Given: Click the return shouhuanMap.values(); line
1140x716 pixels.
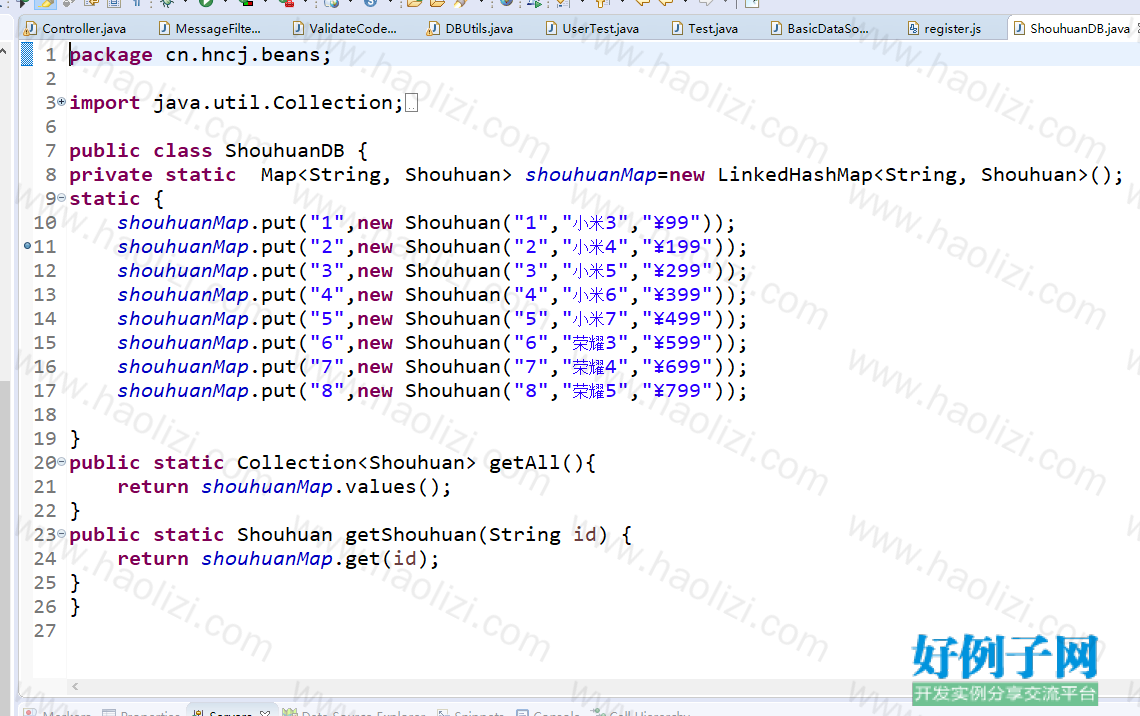Looking at the screenshot, I should tap(284, 486).
